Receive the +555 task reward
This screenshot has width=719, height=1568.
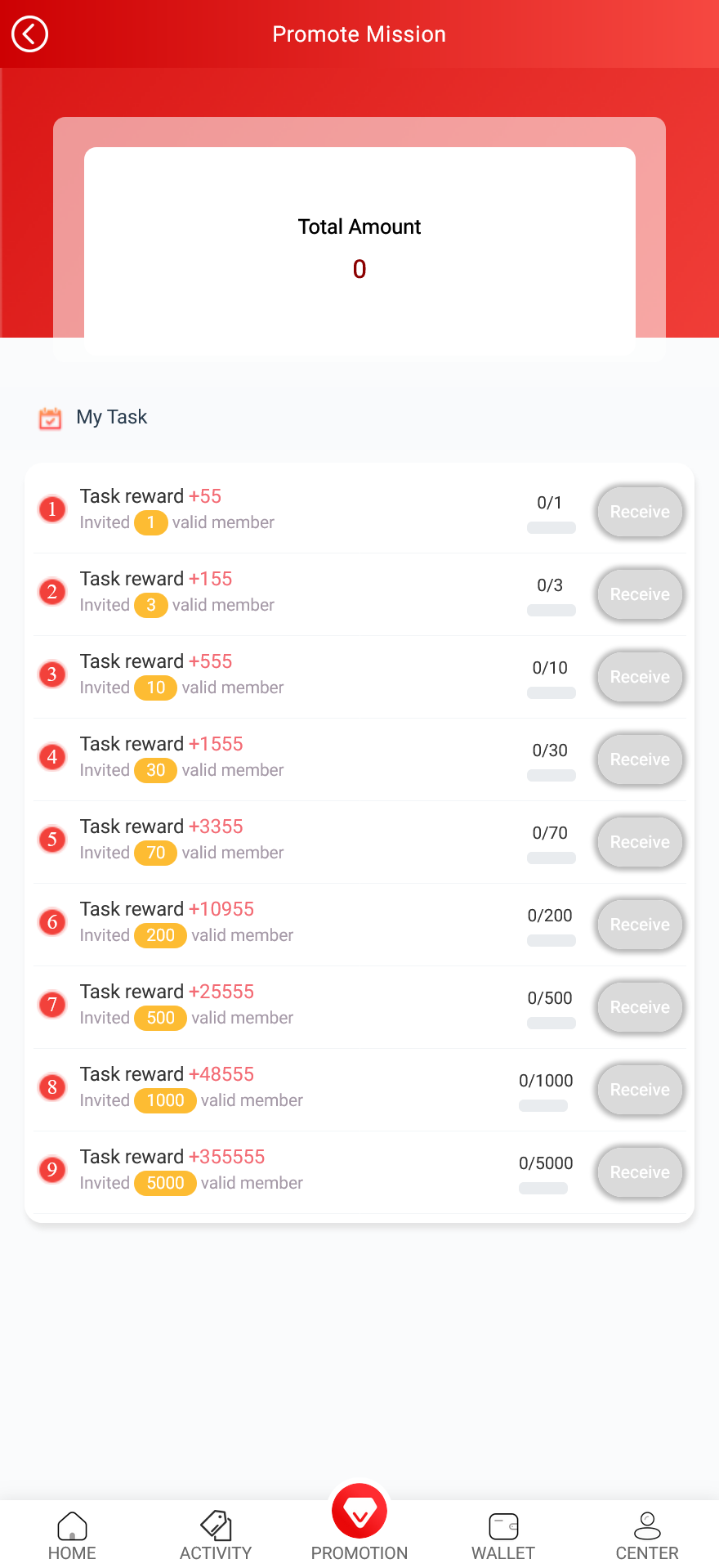(640, 677)
